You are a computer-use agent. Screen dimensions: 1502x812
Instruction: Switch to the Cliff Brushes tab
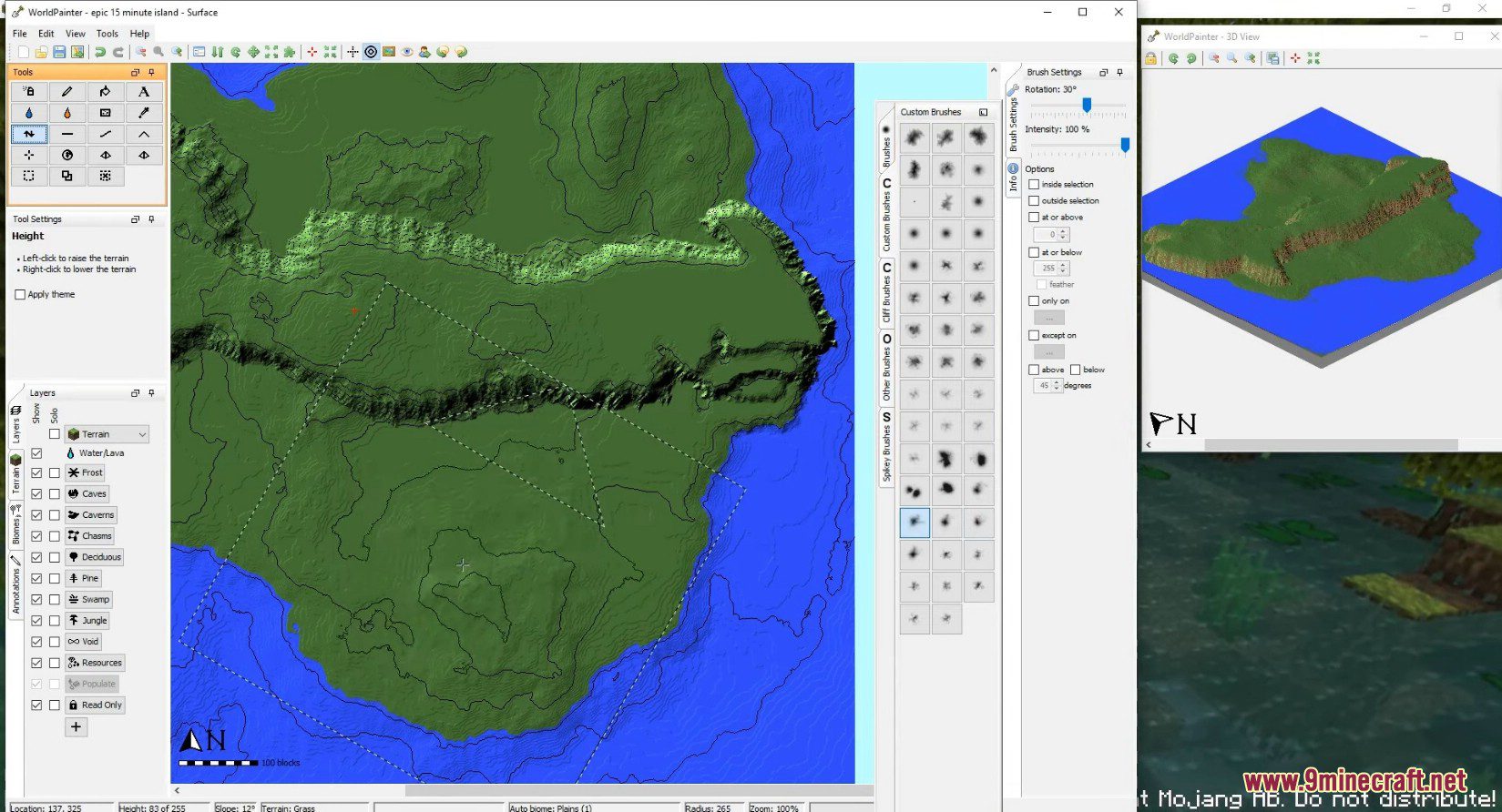(885, 292)
